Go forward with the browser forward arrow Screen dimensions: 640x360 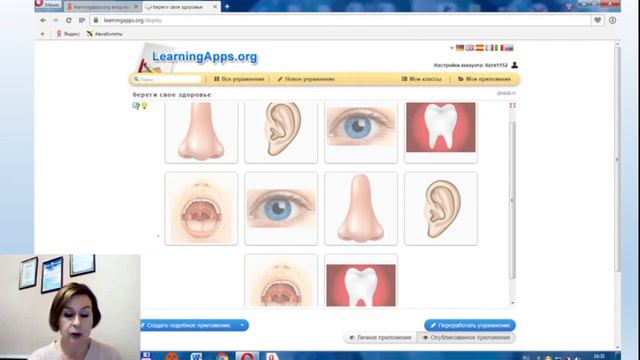pyautogui.click(x=56, y=20)
